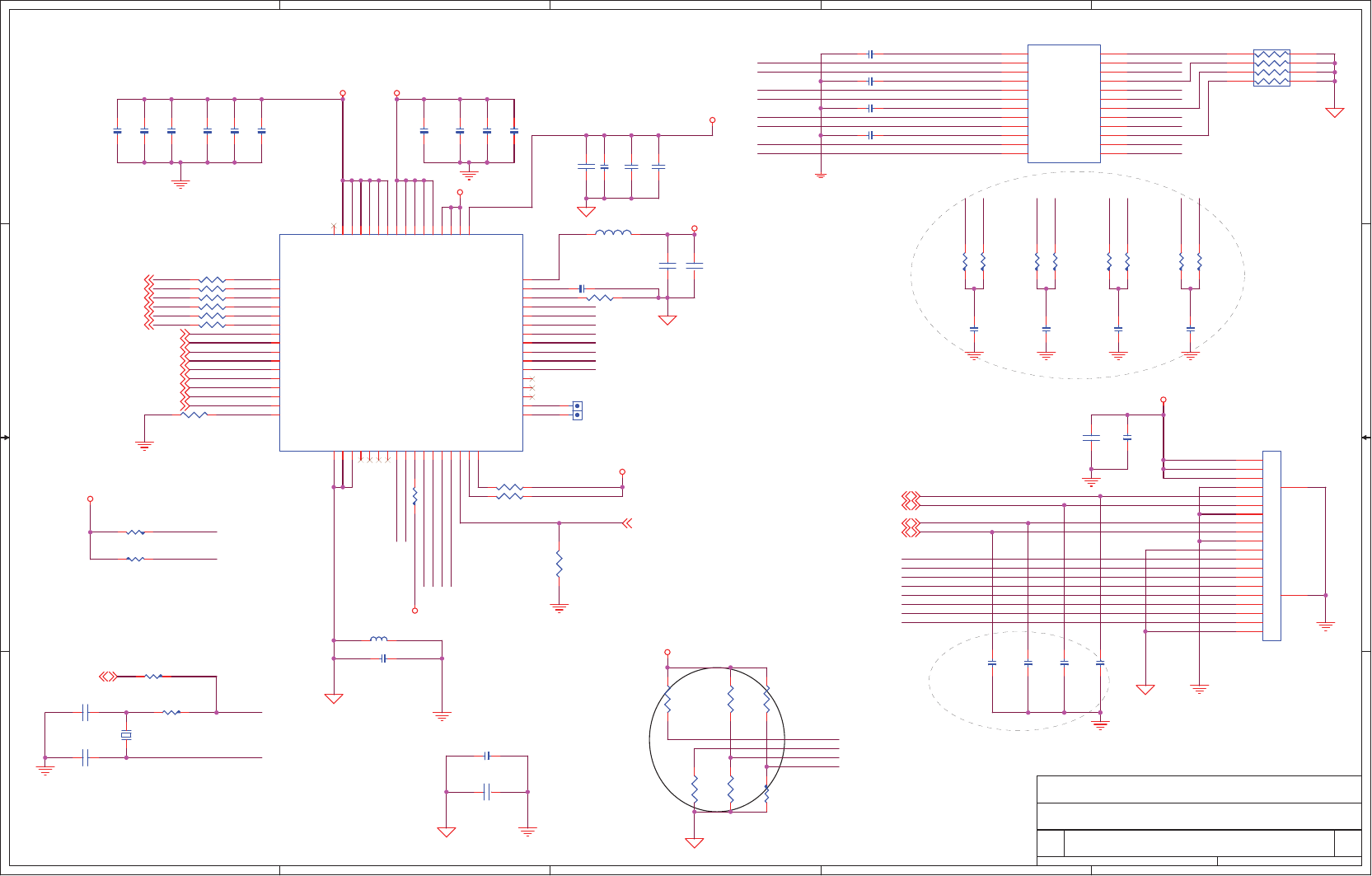Image resolution: width=1372 pixels, height=876 pixels.
Task: Select the large central IC block
Action: [401, 343]
